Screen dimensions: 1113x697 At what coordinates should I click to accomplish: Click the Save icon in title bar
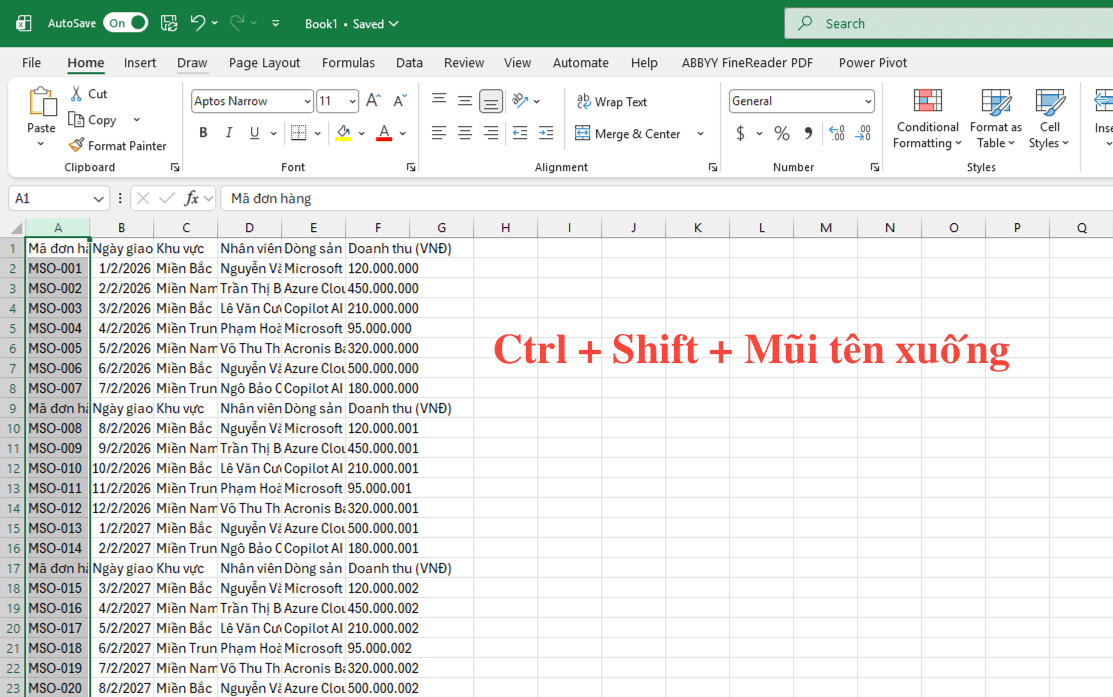[169, 23]
